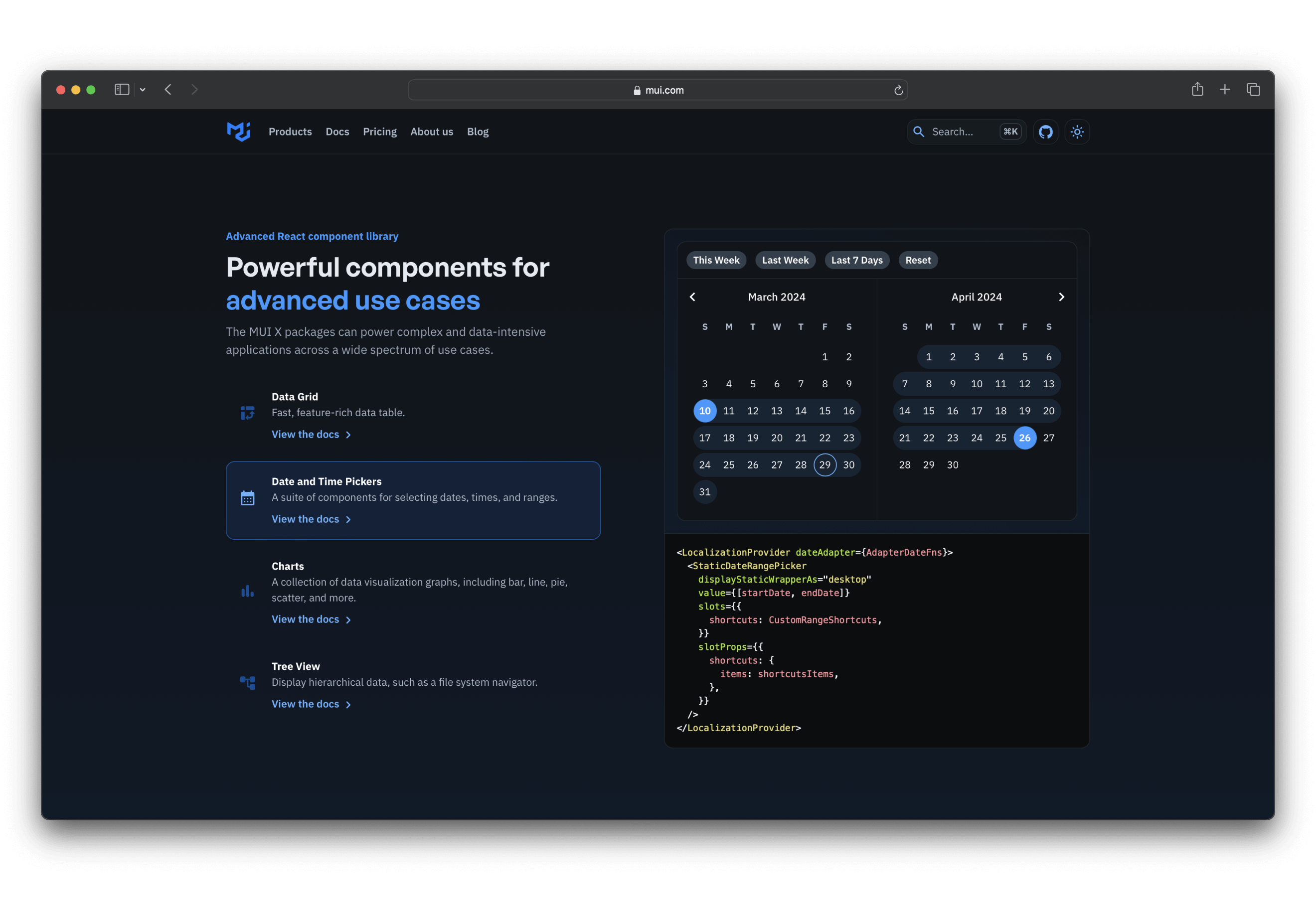
Task: Select April 13 in calendar
Action: click(1049, 384)
